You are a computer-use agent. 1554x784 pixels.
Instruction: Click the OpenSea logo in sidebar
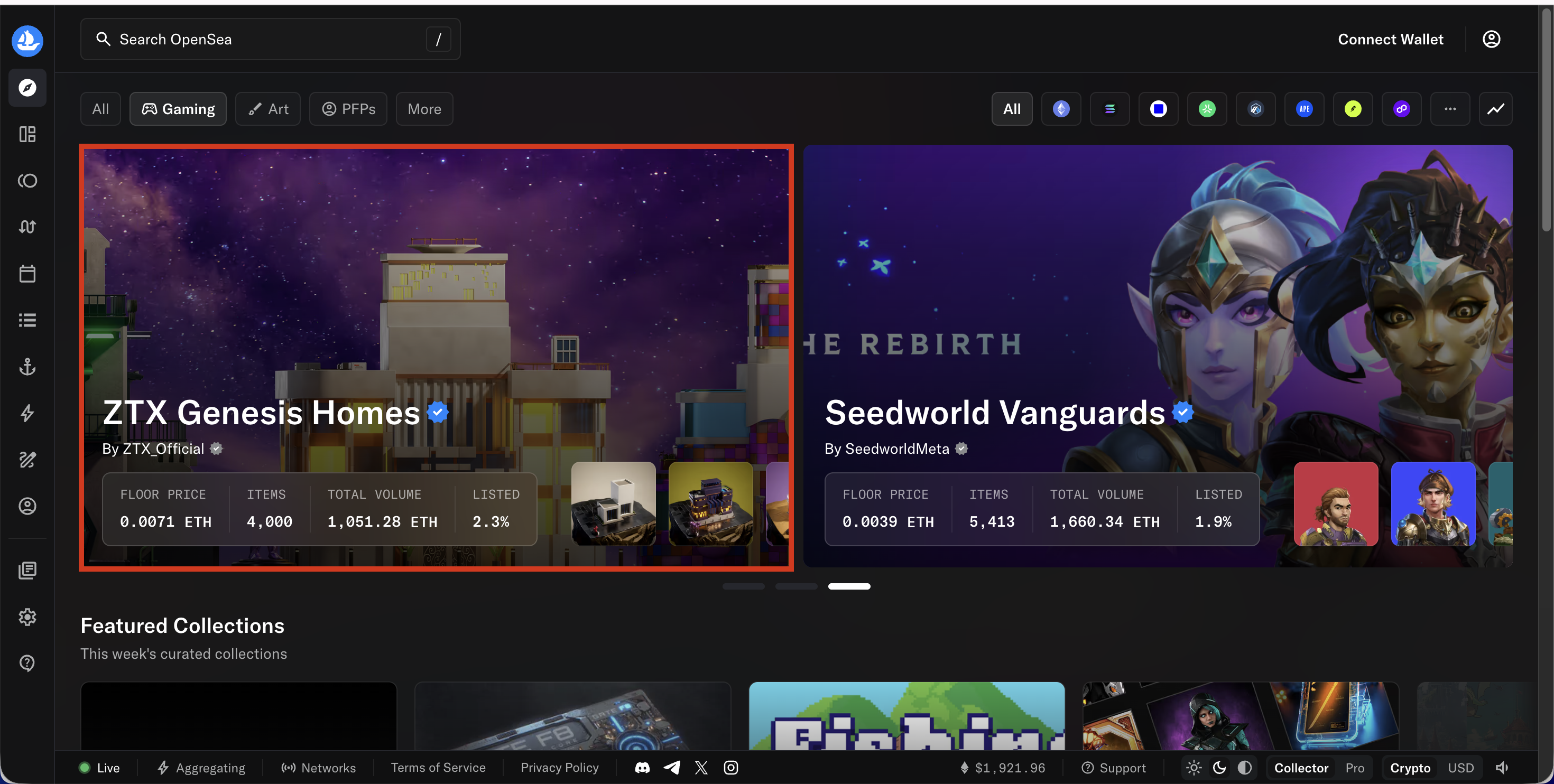click(27, 40)
